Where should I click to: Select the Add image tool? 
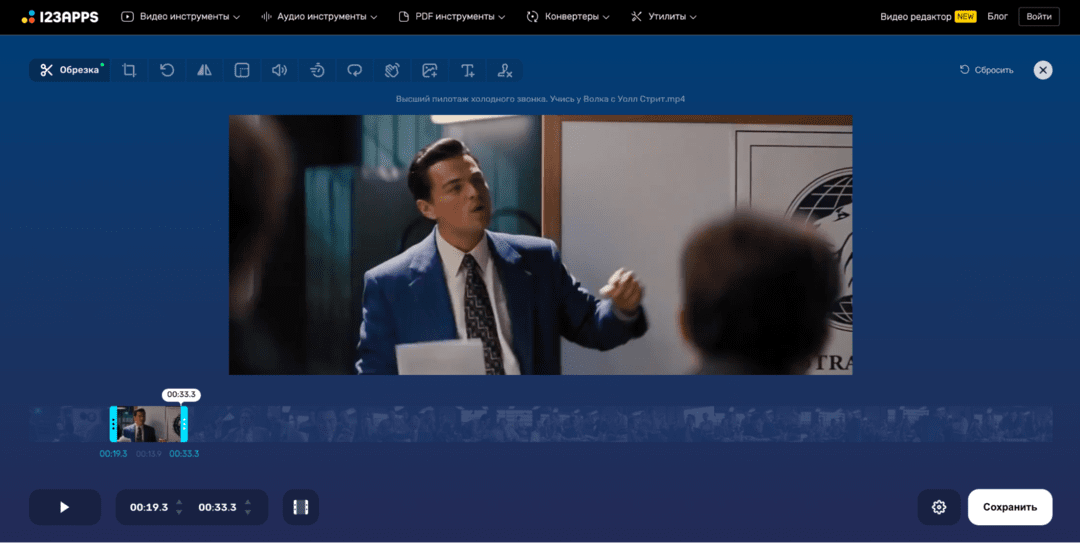430,70
